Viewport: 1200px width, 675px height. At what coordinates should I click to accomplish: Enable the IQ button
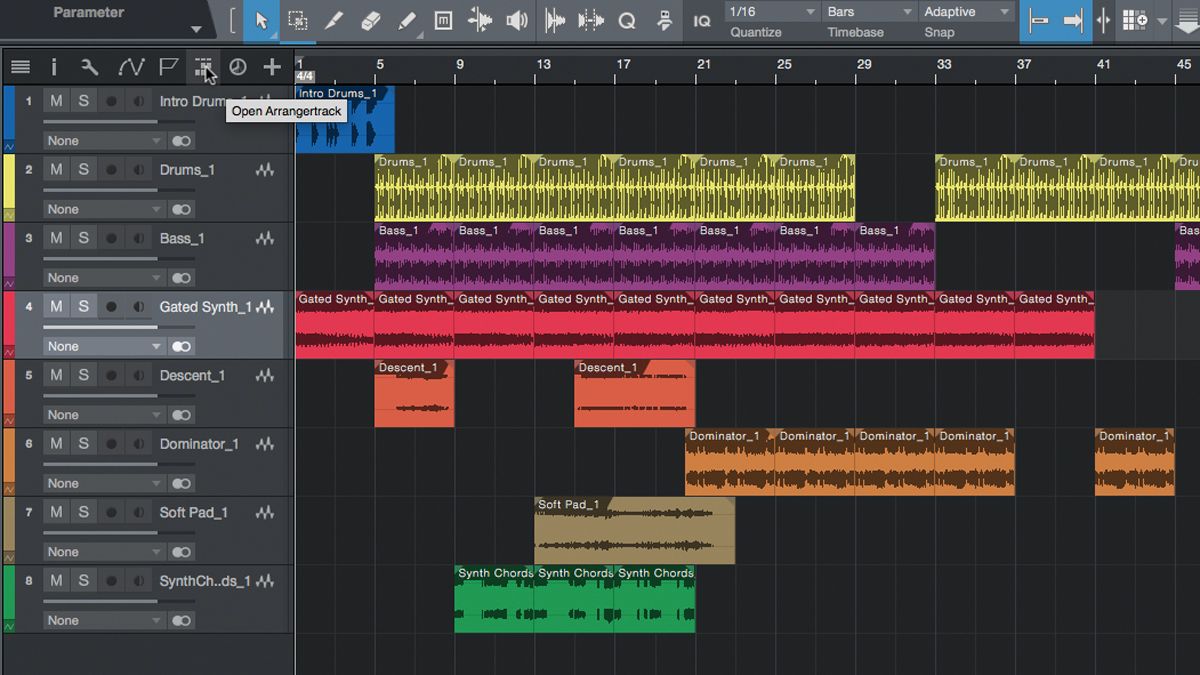(702, 19)
